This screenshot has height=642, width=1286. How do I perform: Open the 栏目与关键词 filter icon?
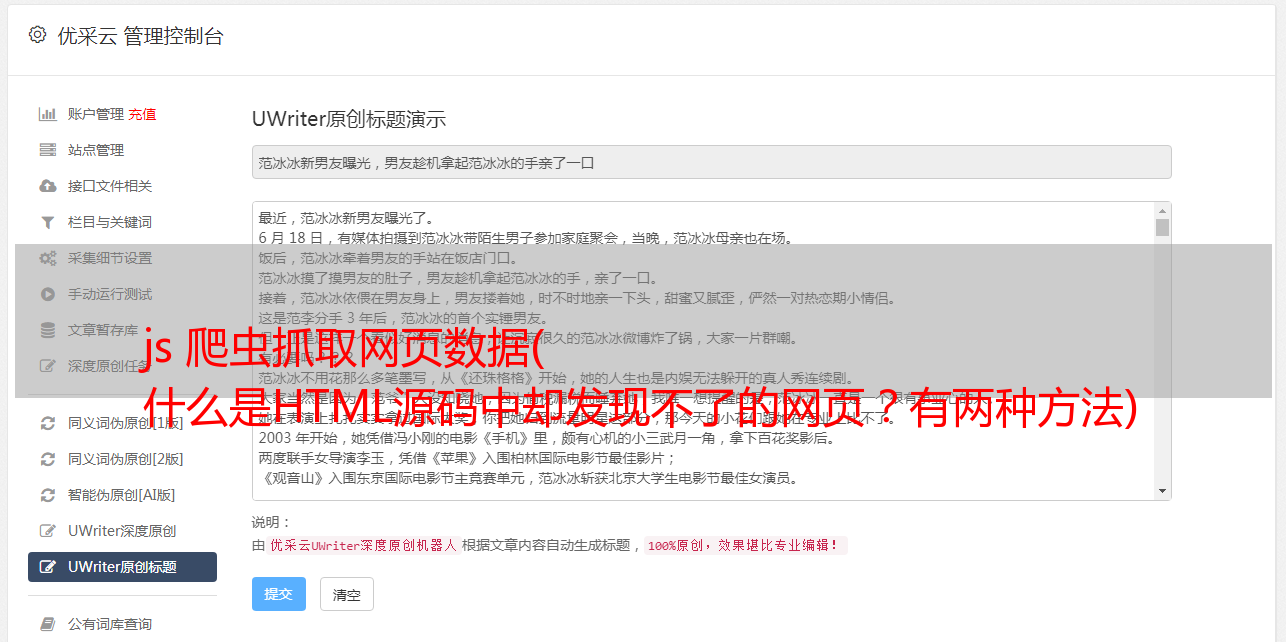pyautogui.click(x=47, y=222)
